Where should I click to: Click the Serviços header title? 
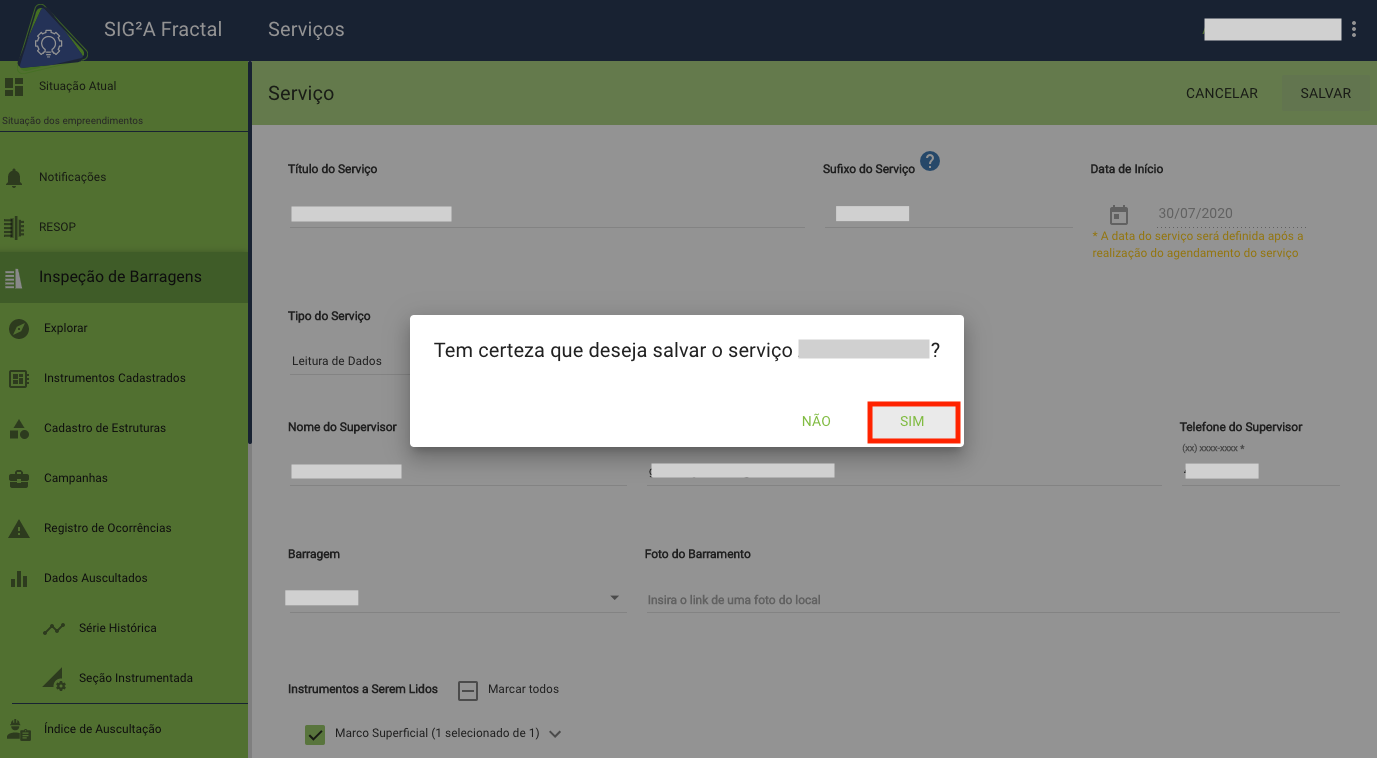pyautogui.click(x=306, y=30)
